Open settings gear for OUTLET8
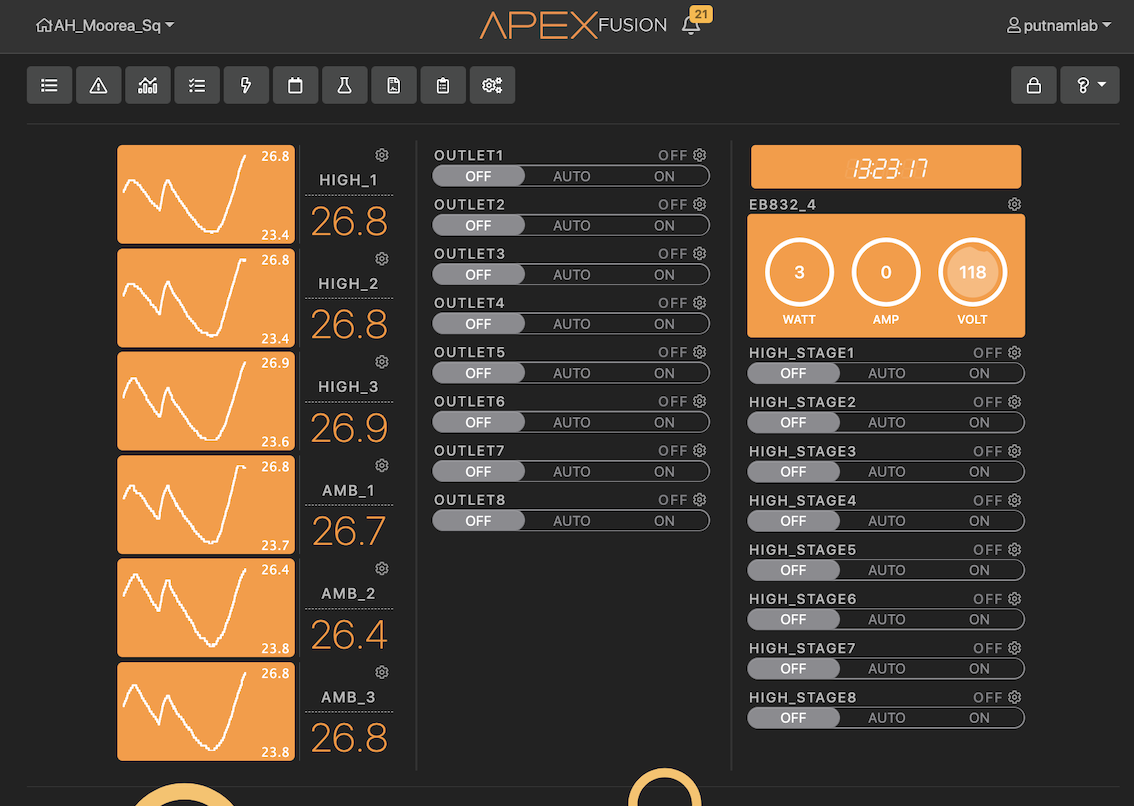This screenshot has width=1134, height=806. click(x=699, y=499)
